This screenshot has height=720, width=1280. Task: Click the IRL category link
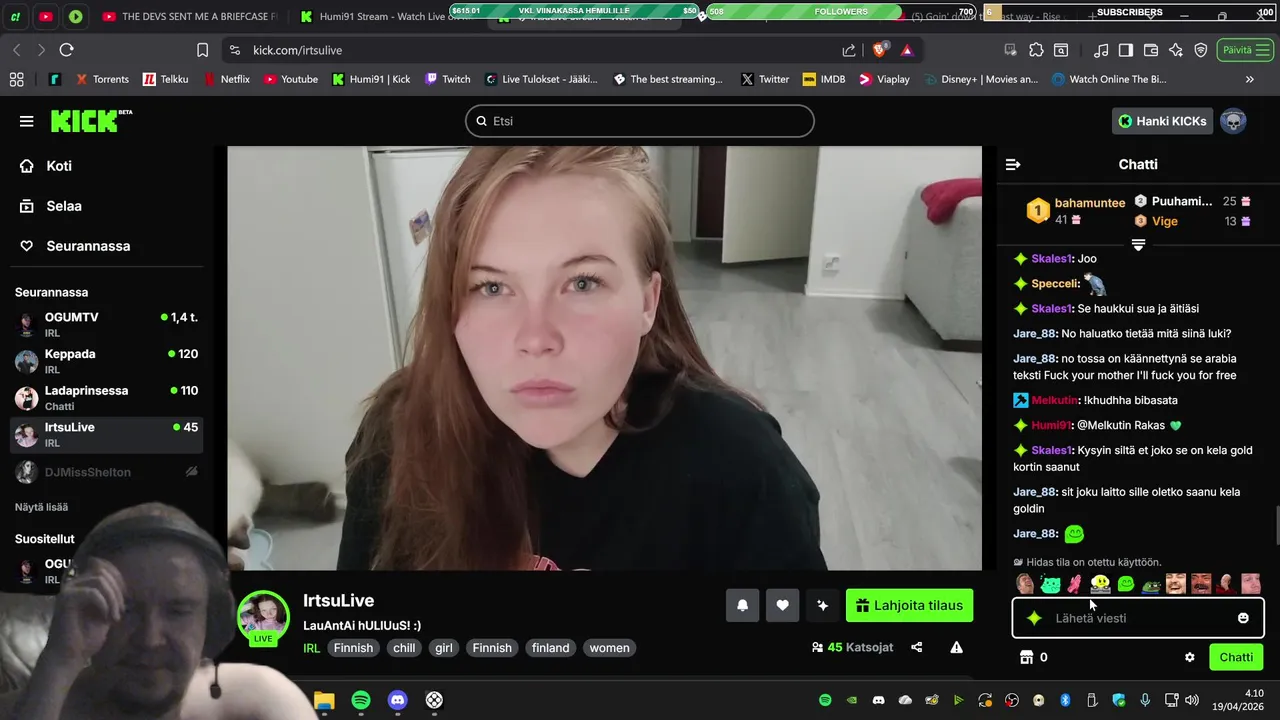point(312,648)
